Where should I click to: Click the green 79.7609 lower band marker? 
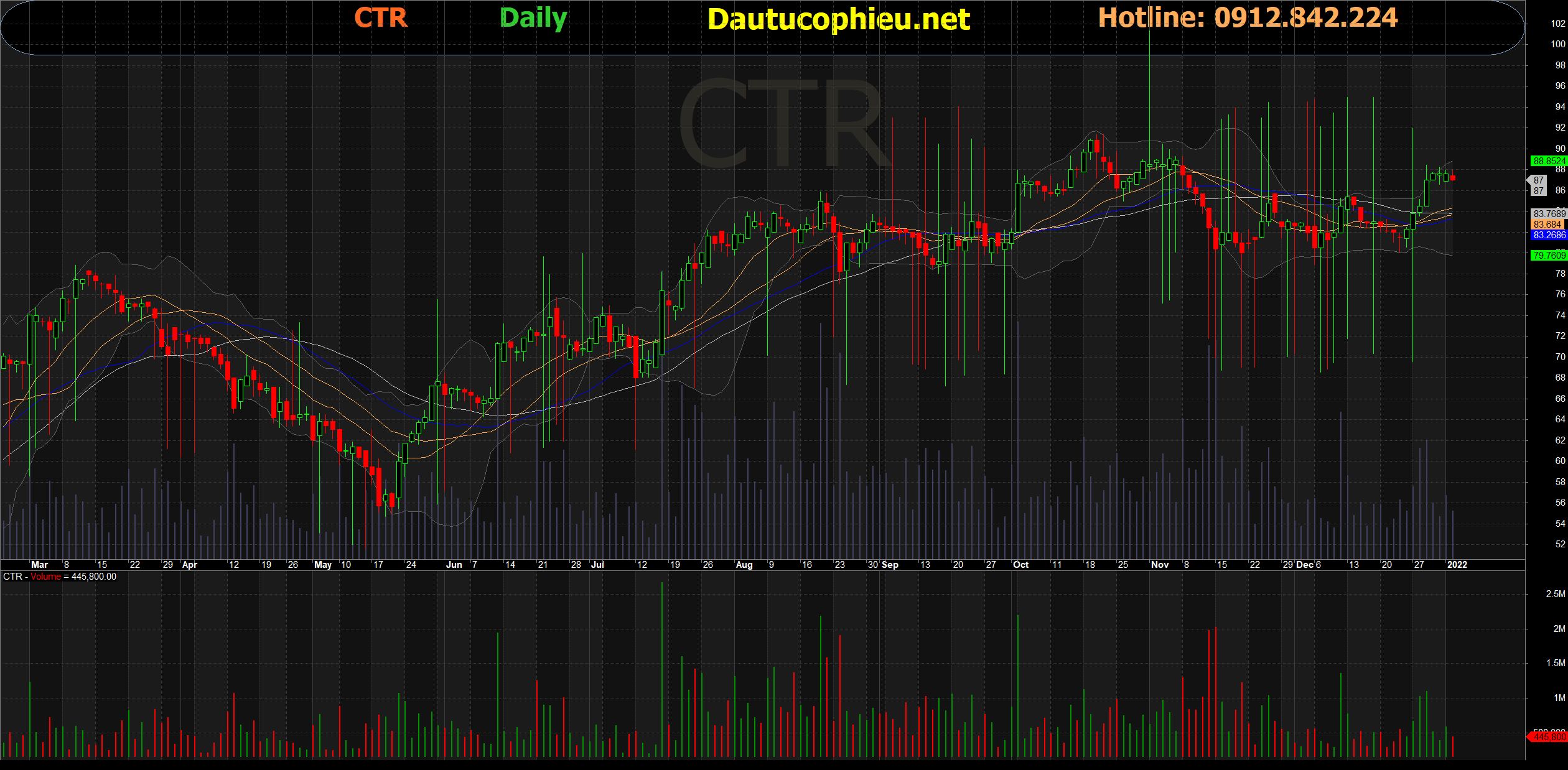click(1548, 256)
